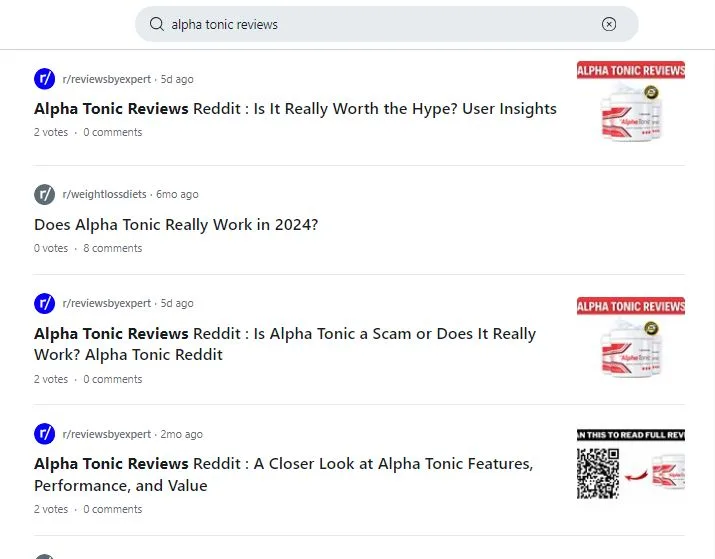Click the magnifier search icon
715x559 pixels.
tap(156, 24)
